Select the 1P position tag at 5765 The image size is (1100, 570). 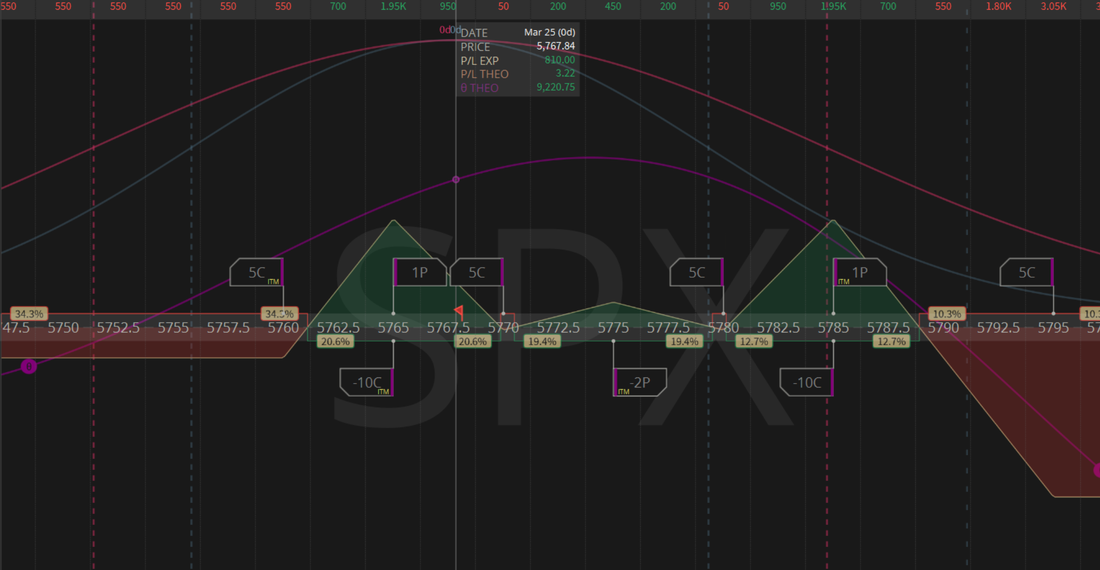[x=420, y=272]
